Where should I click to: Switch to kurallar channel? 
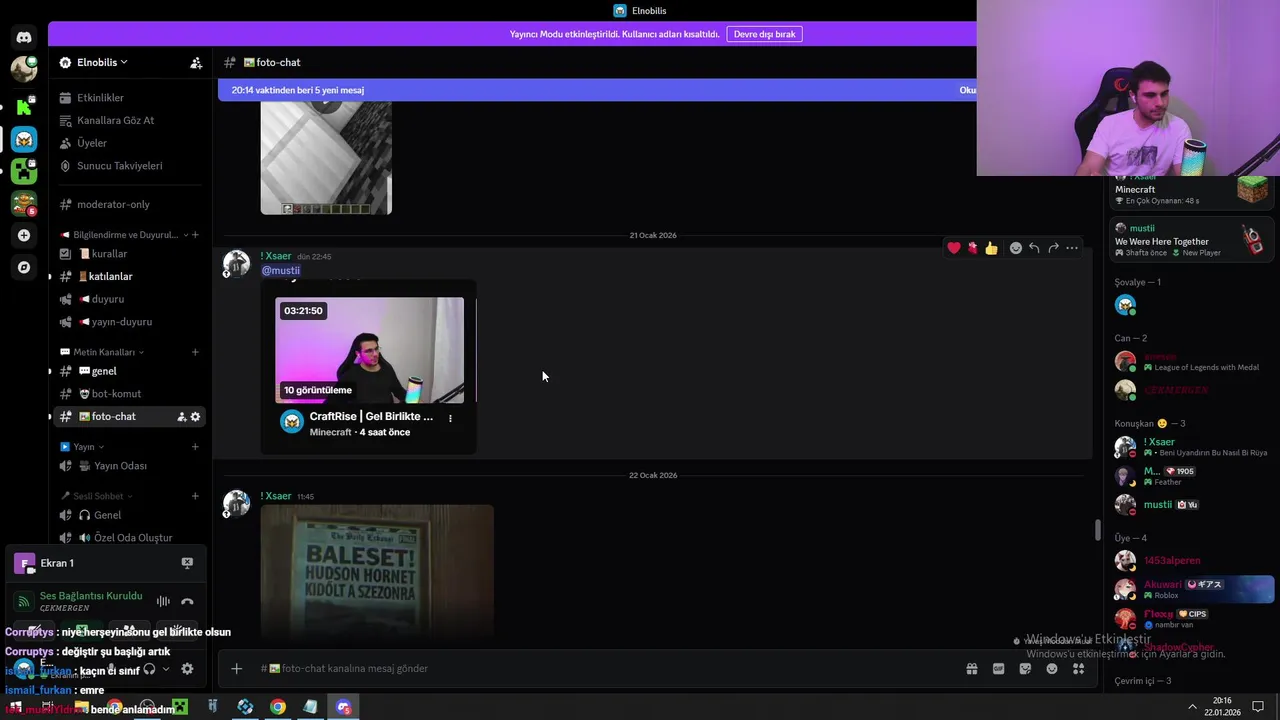click(128, 254)
